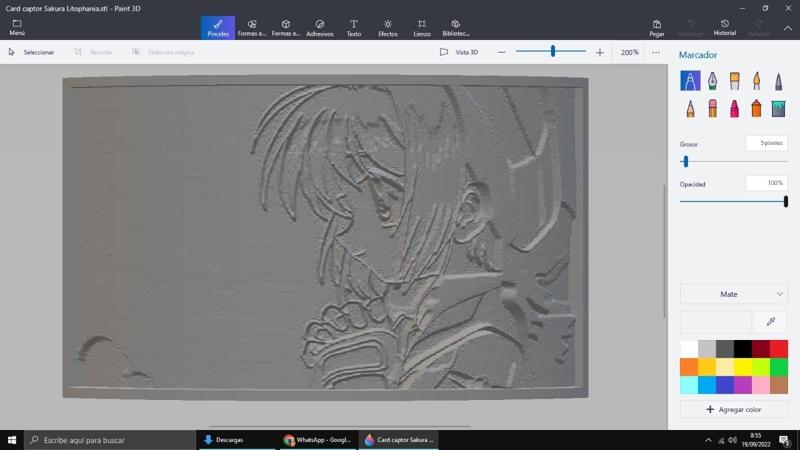The image size is (800, 450).
Task: Click the taskbar search box
Action: pyautogui.click(x=110, y=440)
